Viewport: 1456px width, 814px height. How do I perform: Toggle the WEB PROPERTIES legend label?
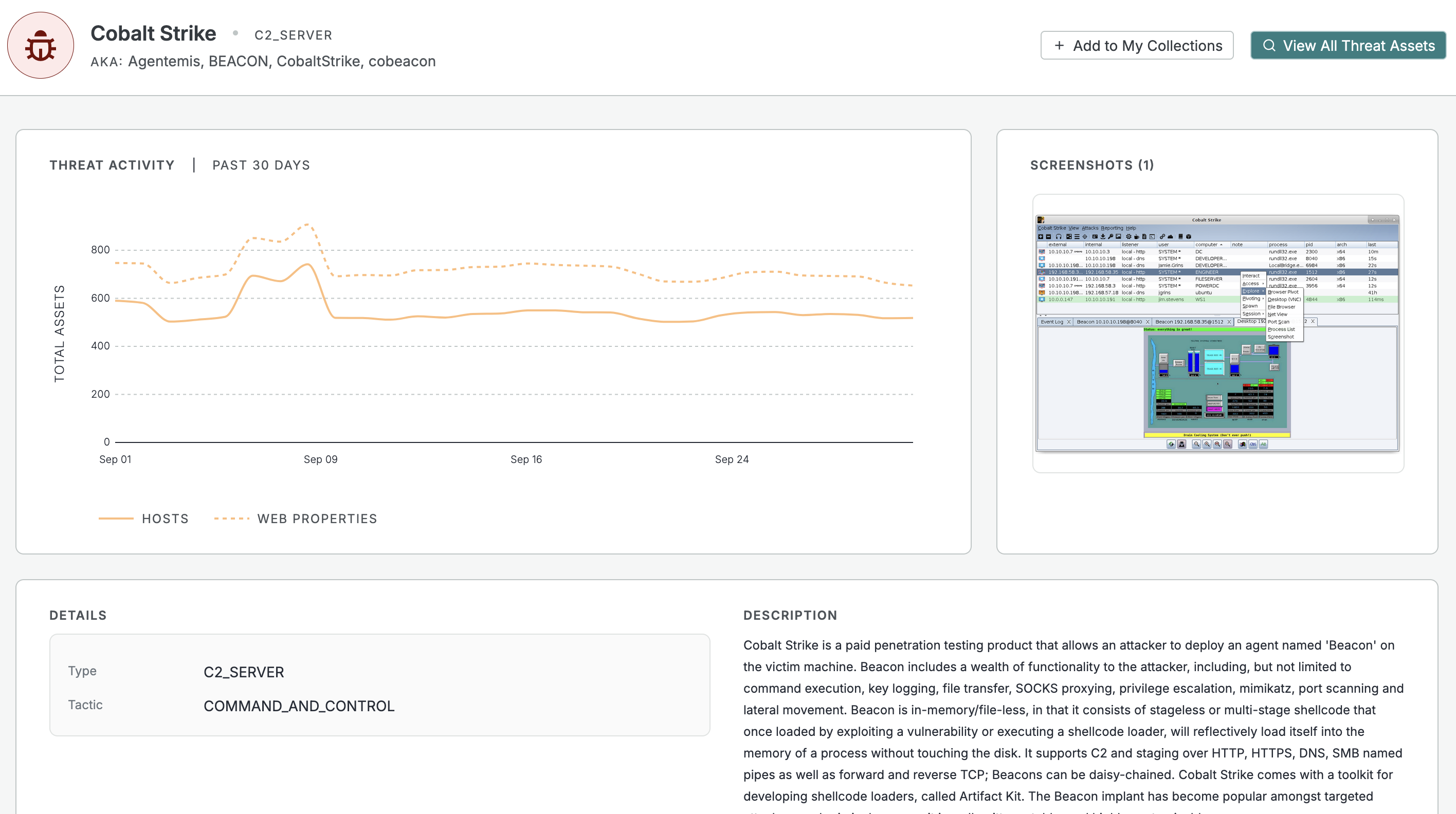[x=317, y=518]
